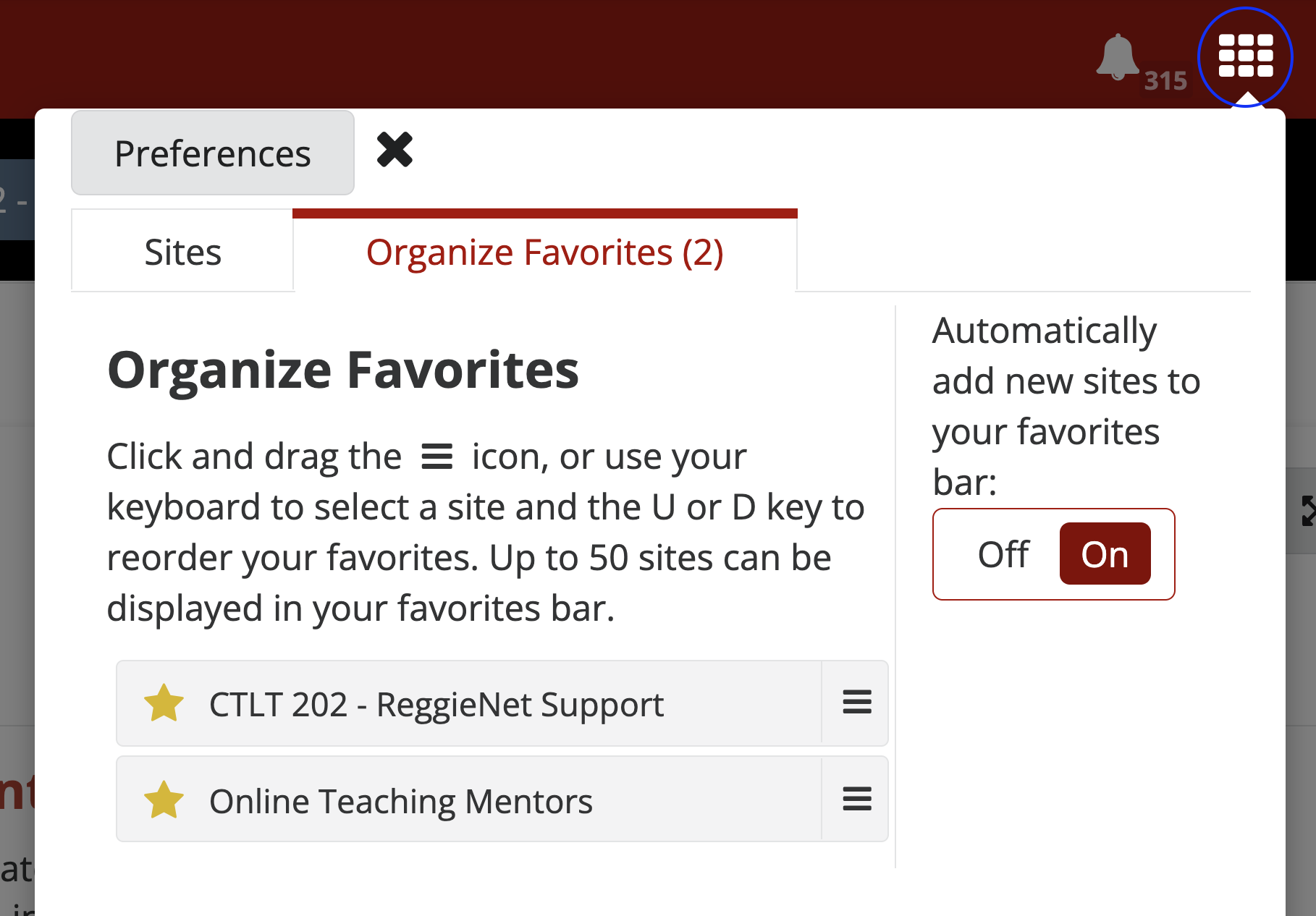Grab the reorder handle for Online Teaching Mentors
Image resolution: width=1316 pixels, height=916 pixels.
pyautogui.click(x=857, y=800)
